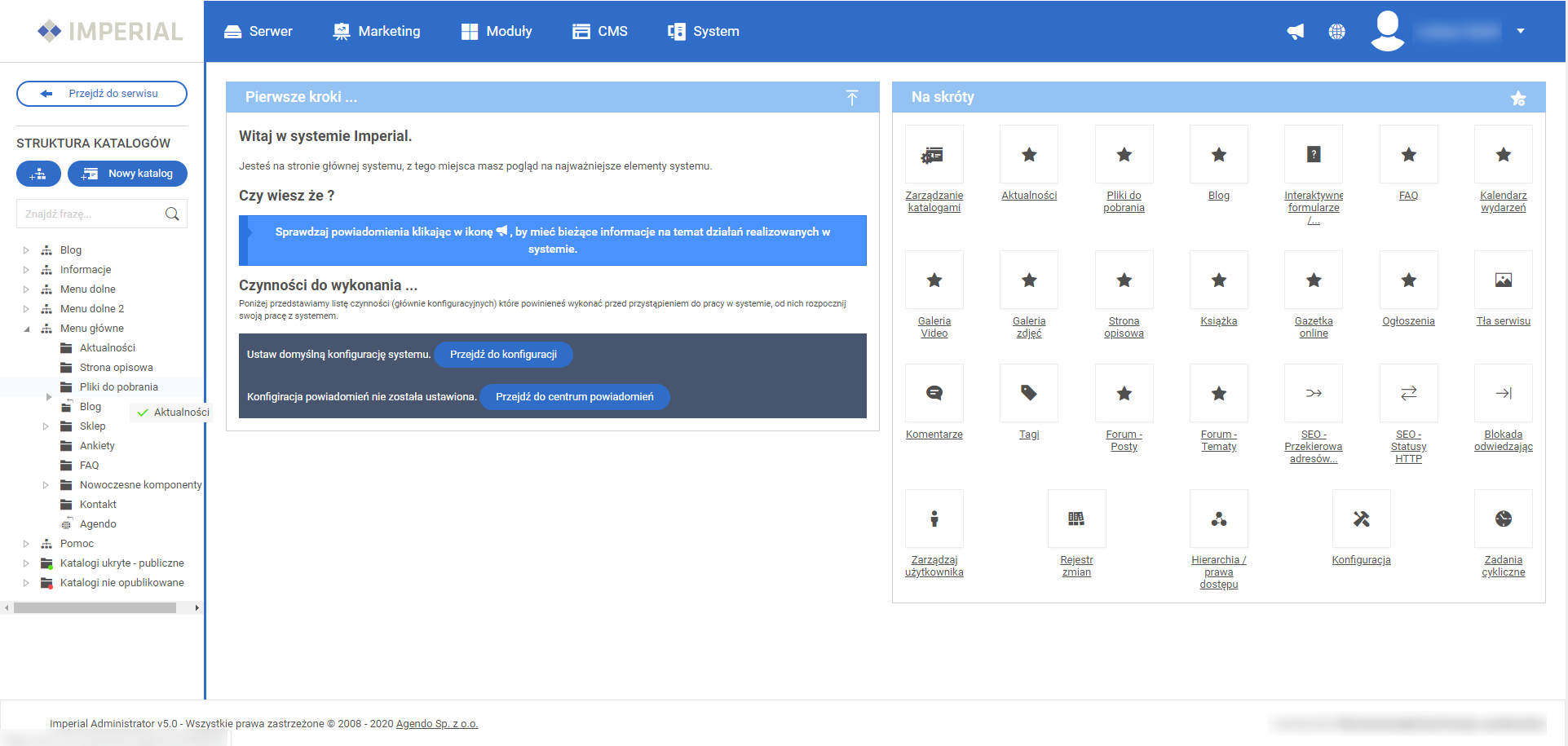Open the Moduły menu
Screen dimensions: 1568x746
click(497, 31)
